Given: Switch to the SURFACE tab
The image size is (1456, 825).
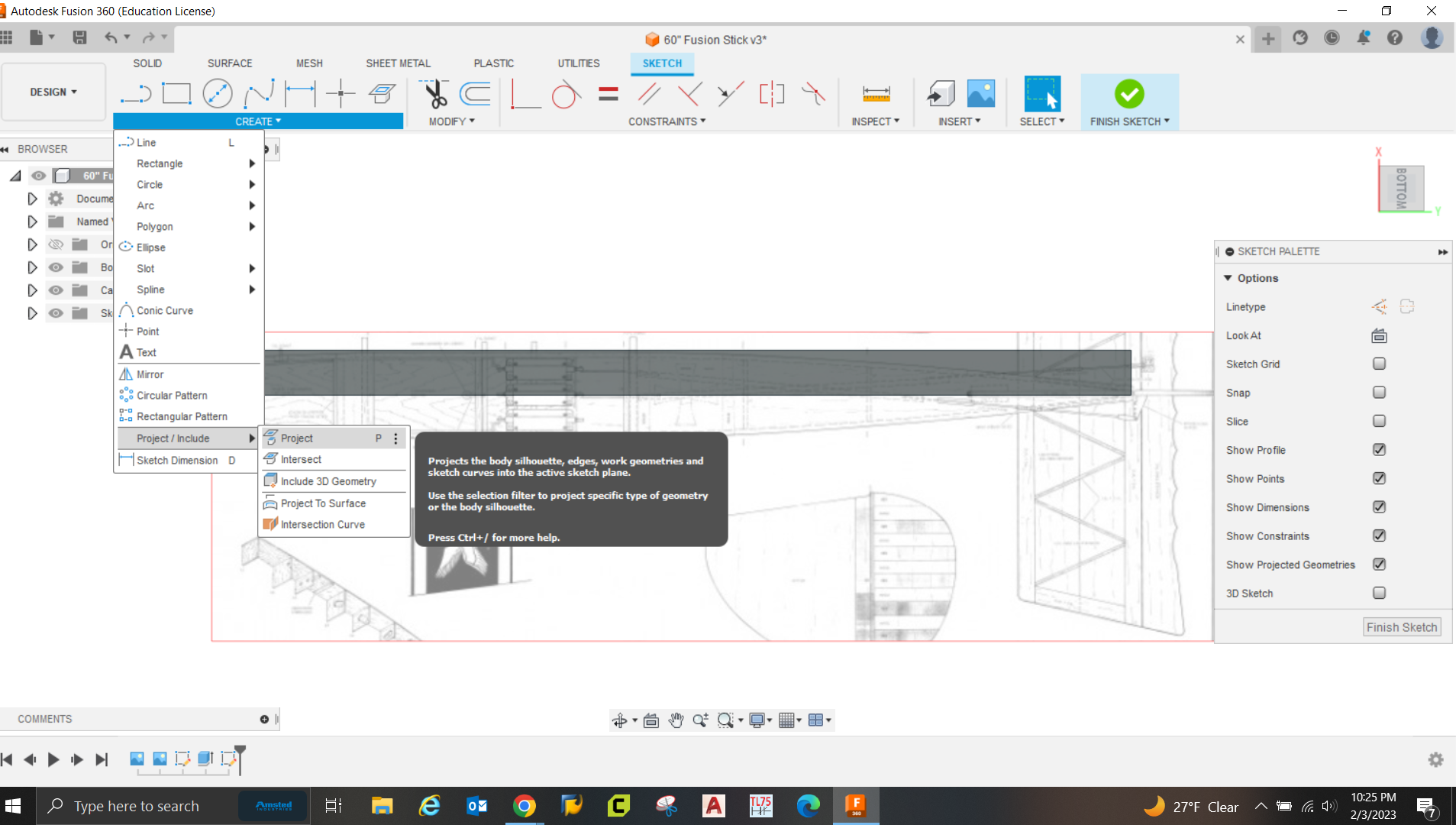Looking at the screenshot, I should (229, 63).
